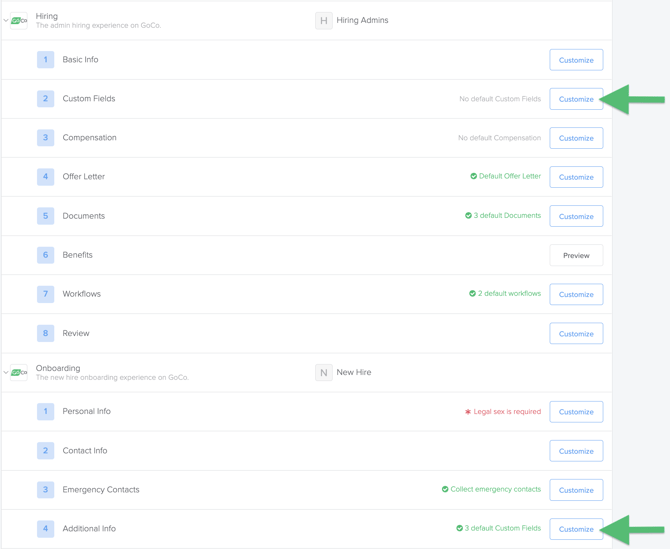The height and width of the screenshot is (549, 670).
Task: Click the Hiring section title
Action: [47, 16]
